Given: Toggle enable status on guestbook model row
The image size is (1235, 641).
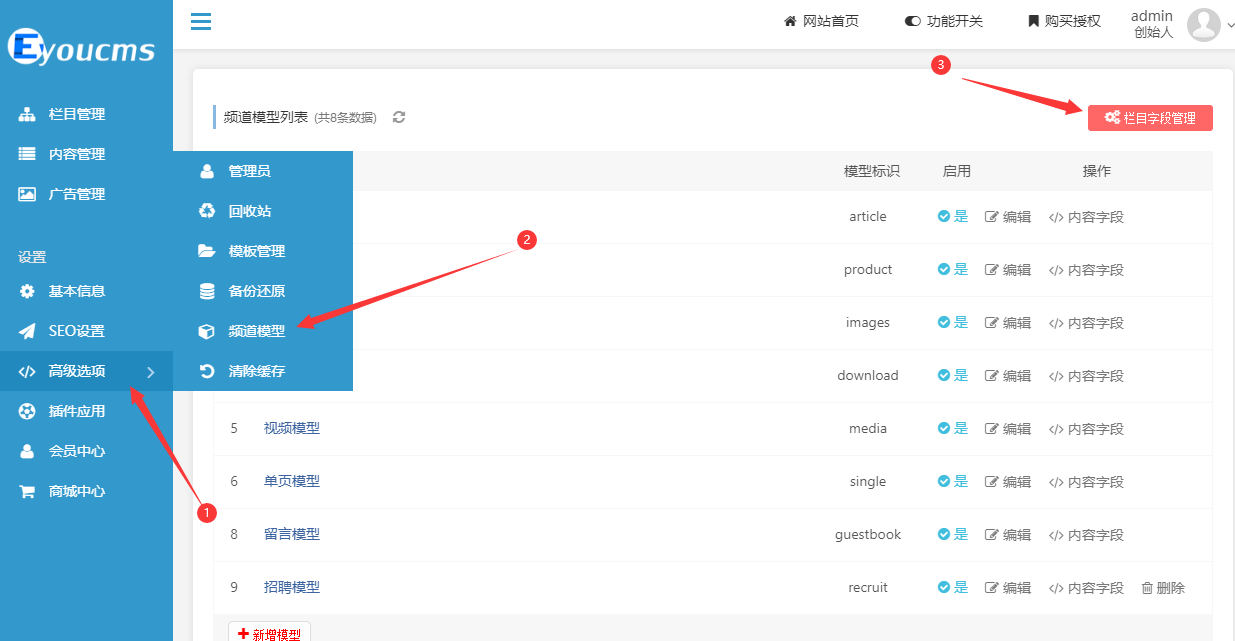Looking at the screenshot, I should tap(952, 534).
